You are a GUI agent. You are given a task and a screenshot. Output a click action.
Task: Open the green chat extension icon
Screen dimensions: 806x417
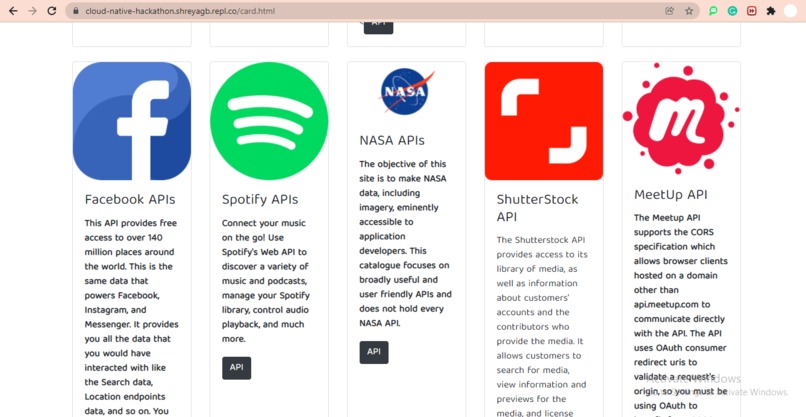(713, 11)
